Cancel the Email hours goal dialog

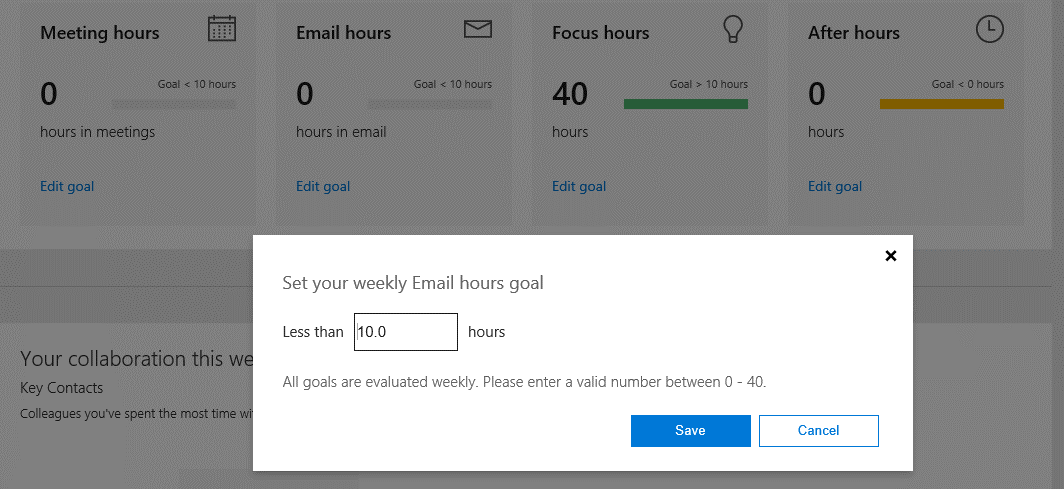(818, 431)
